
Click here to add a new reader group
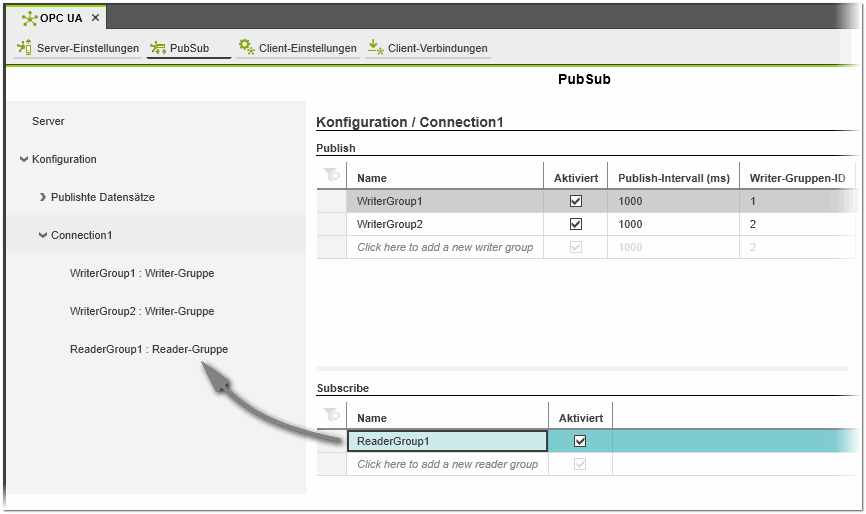coord(447,464)
